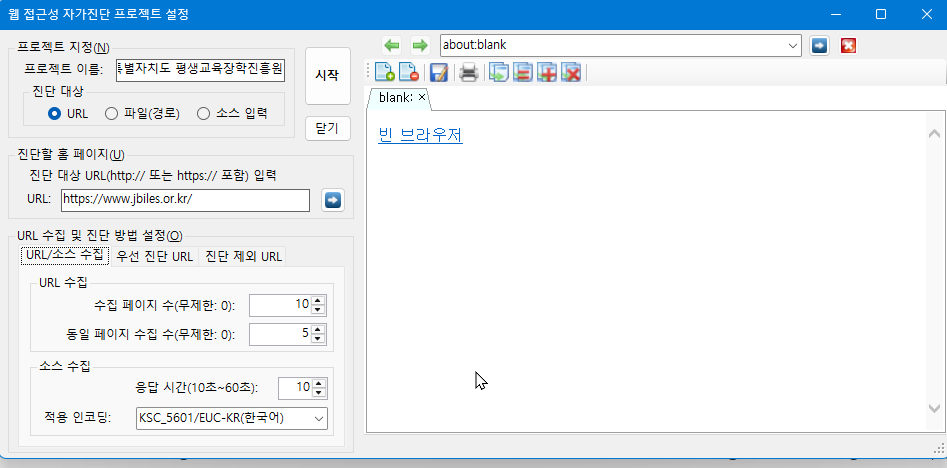Expand the 적용 인코딩 dropdown
The image size is (947, 468).
(x=319, y=418)
